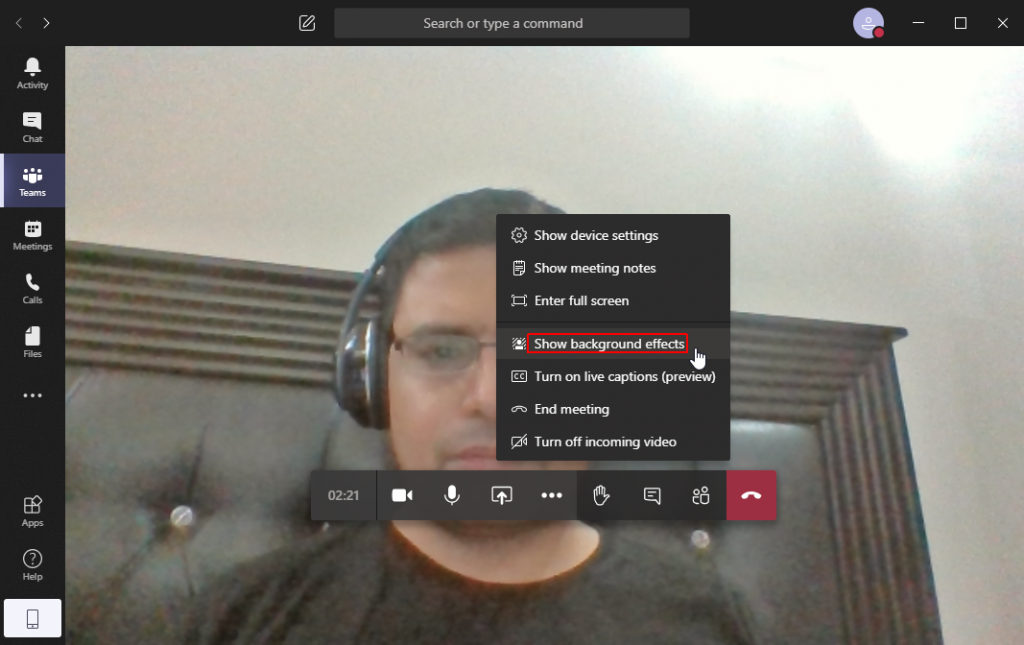Screen dimensions: 1024x645
Task: Open the meeting chat panel
Action: [651, 495]
